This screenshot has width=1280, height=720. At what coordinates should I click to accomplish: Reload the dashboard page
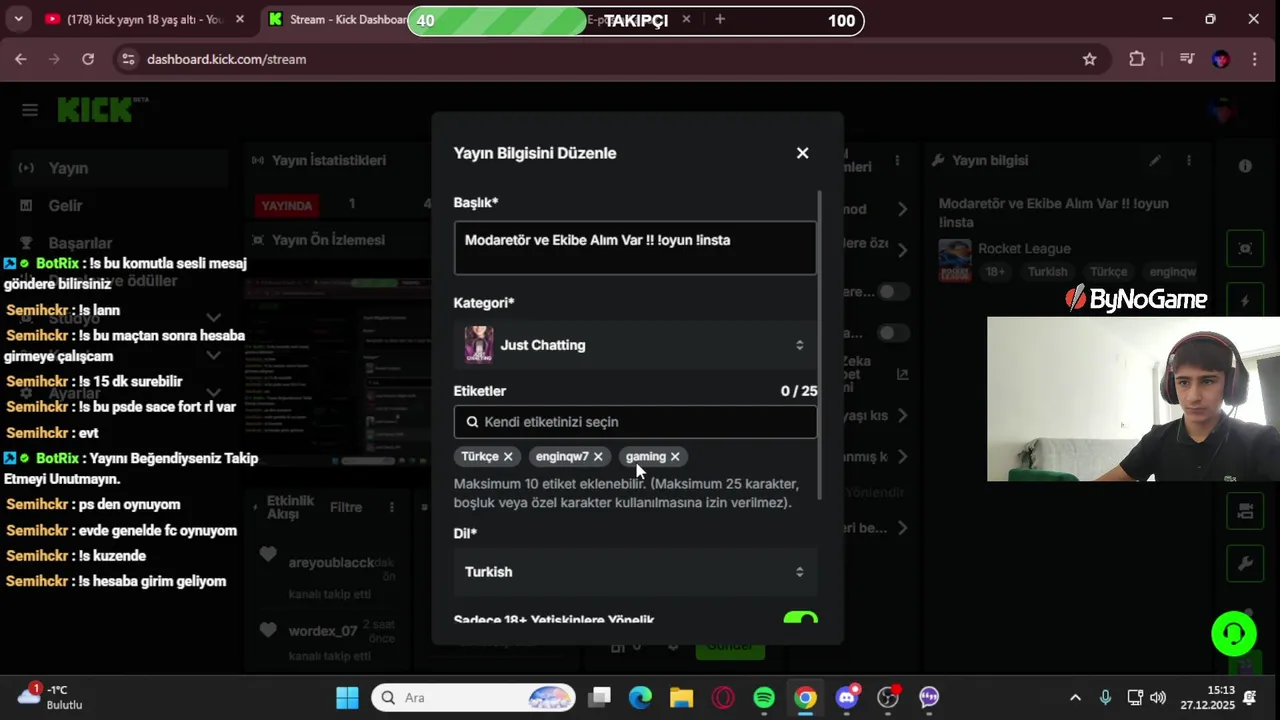tap(88, 59)
